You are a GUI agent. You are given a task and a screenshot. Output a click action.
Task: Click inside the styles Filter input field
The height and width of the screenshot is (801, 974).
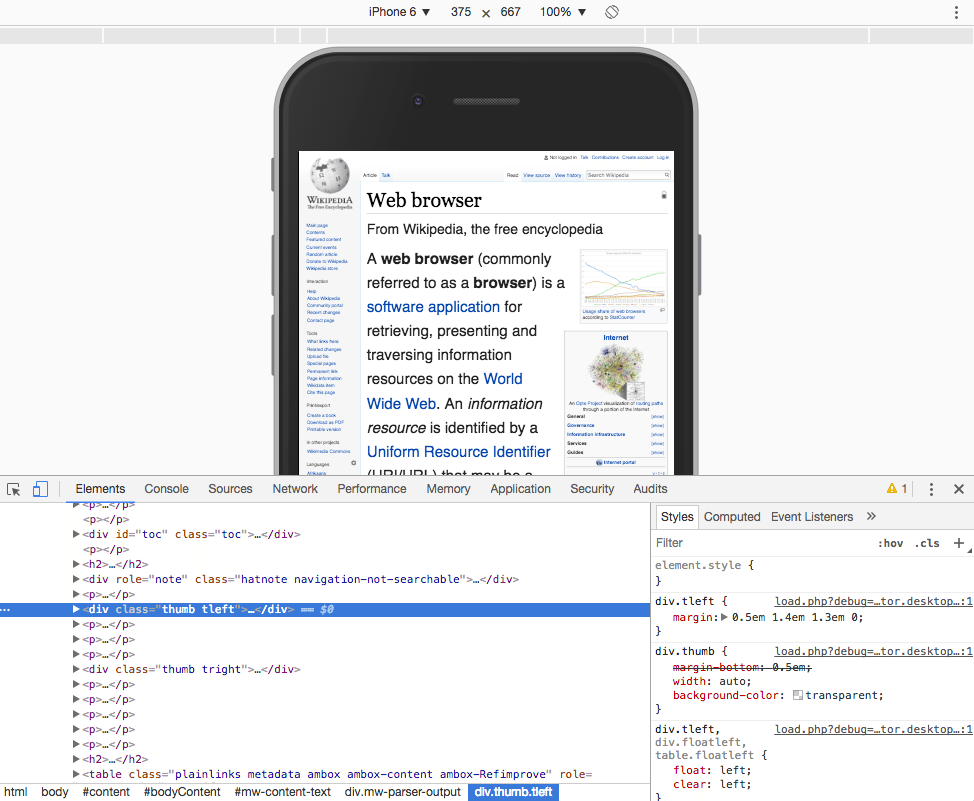pos(700,543)
